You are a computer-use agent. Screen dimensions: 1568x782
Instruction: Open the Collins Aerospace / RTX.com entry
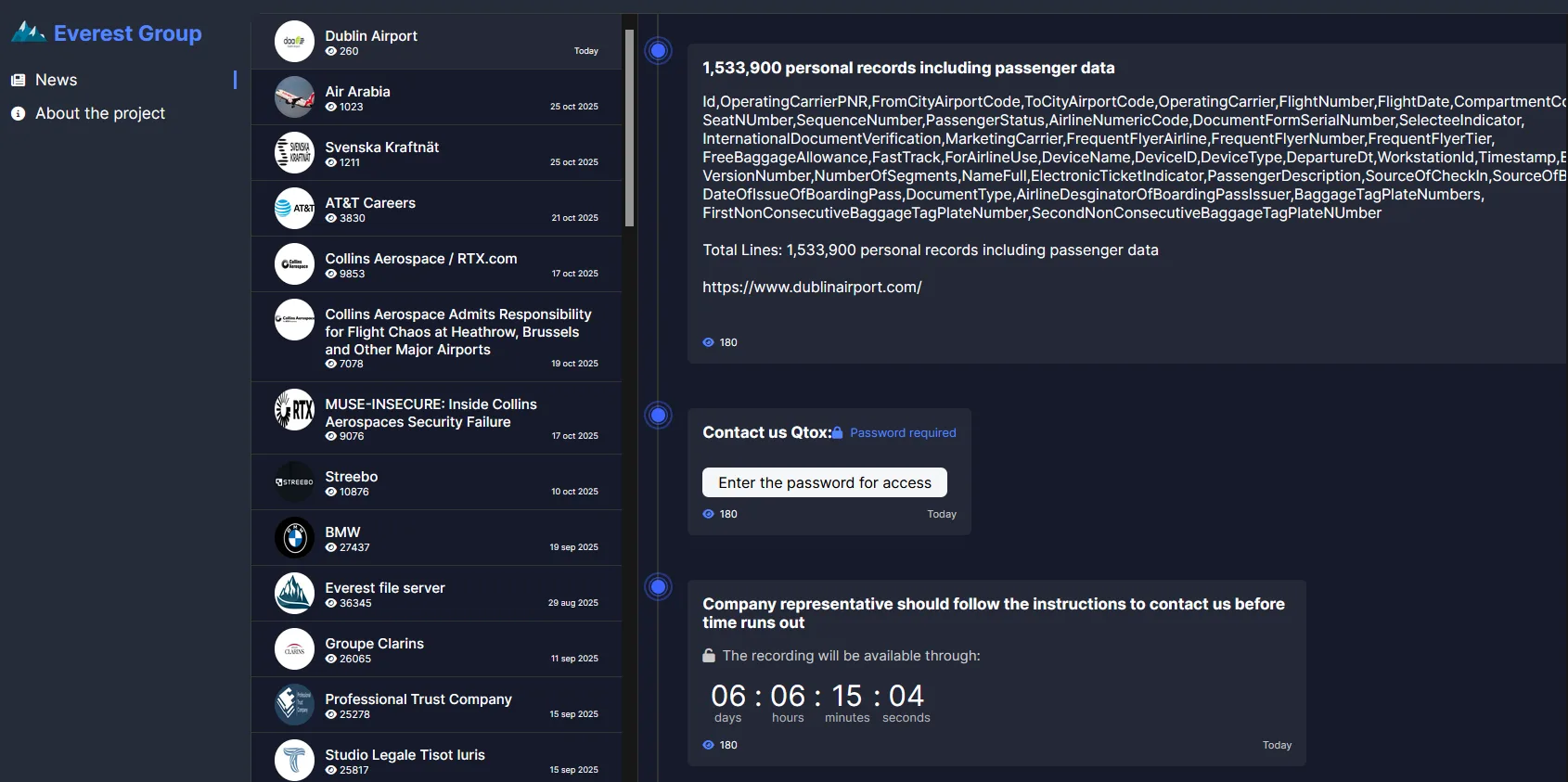pos(420,259)
